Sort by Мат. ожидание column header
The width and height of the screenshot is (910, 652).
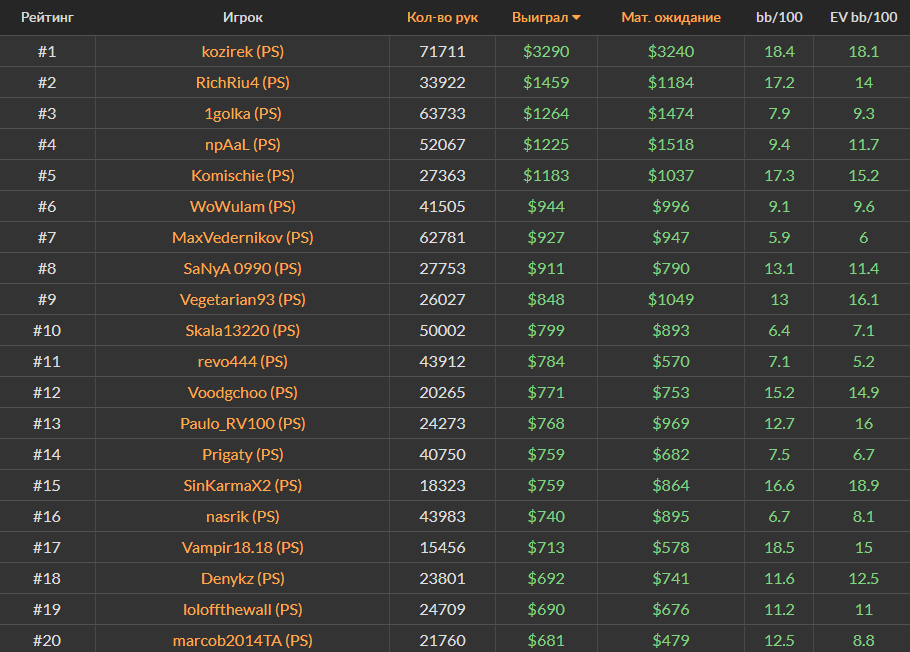pyautogui.click(x=670, y=18)
